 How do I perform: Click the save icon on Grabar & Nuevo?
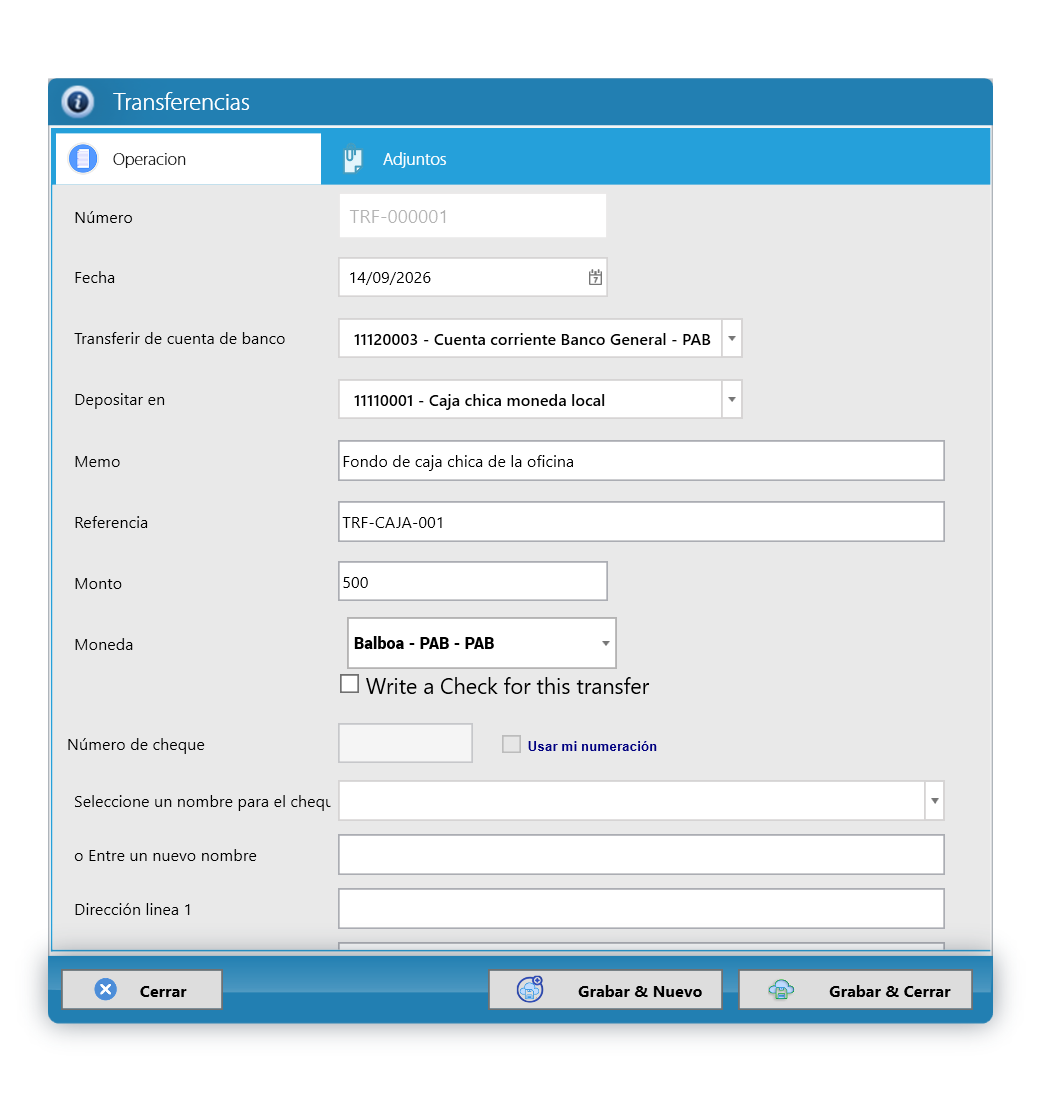530,989
